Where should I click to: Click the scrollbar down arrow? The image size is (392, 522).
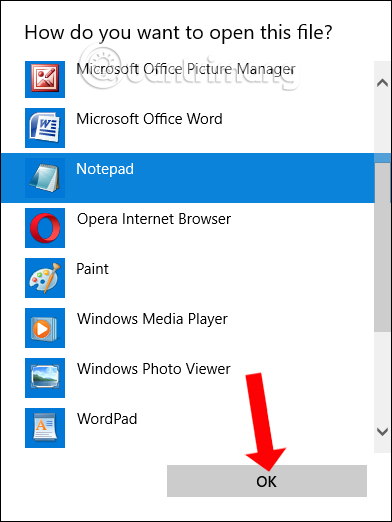382,432
